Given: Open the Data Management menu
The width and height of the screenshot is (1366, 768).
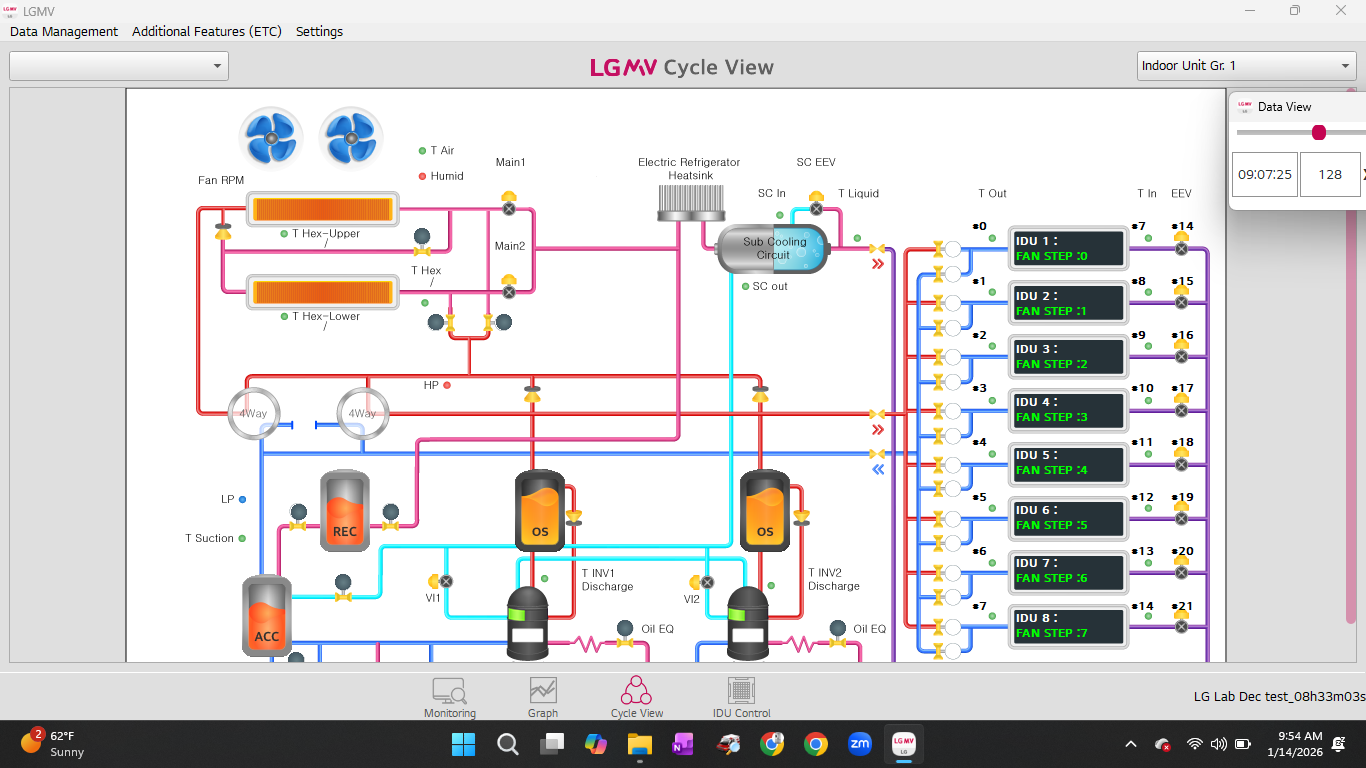Looking at the screenshot, I should (64, 31).
